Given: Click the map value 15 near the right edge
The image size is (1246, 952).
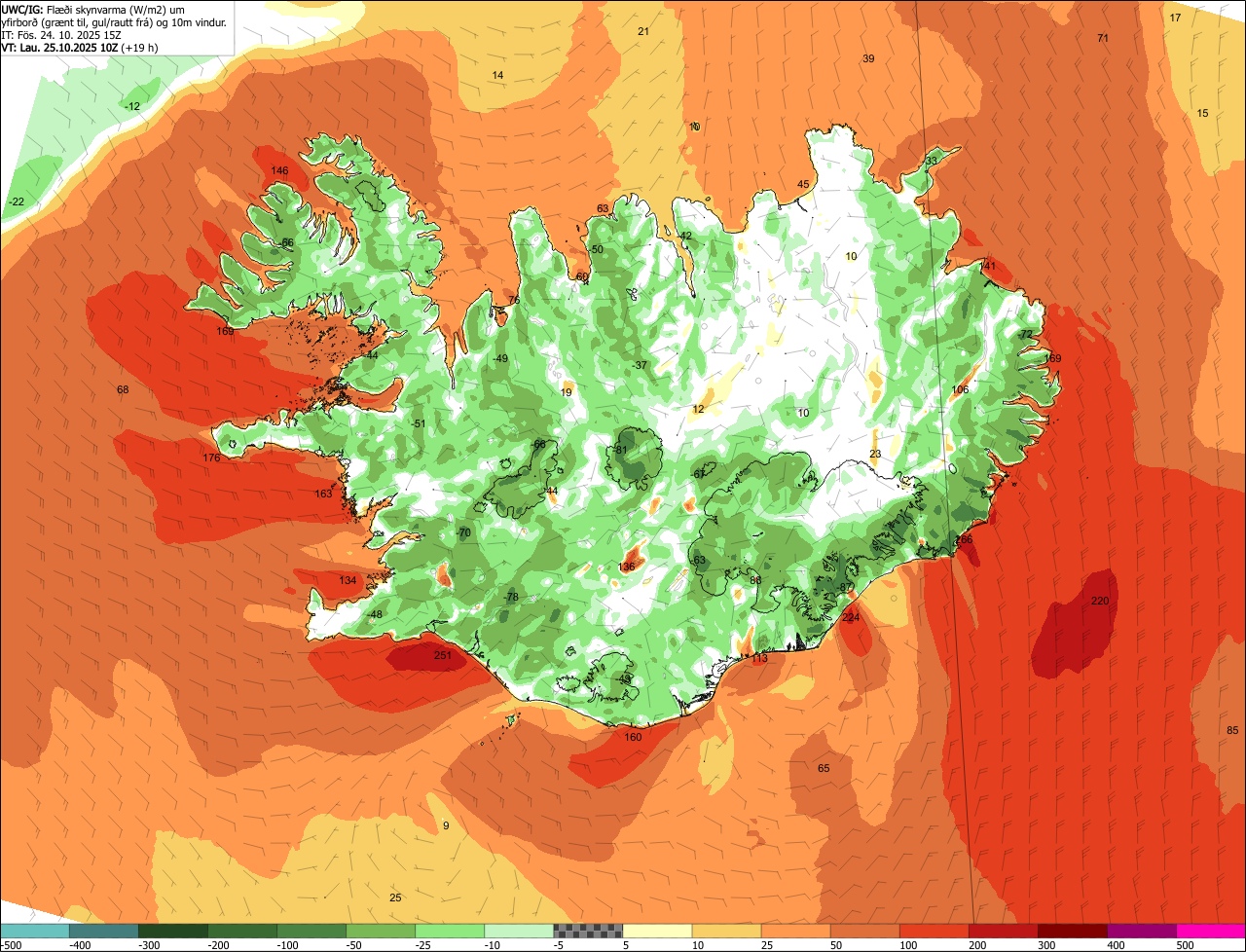Looking at the screenshot, I should pos(1202,113).
